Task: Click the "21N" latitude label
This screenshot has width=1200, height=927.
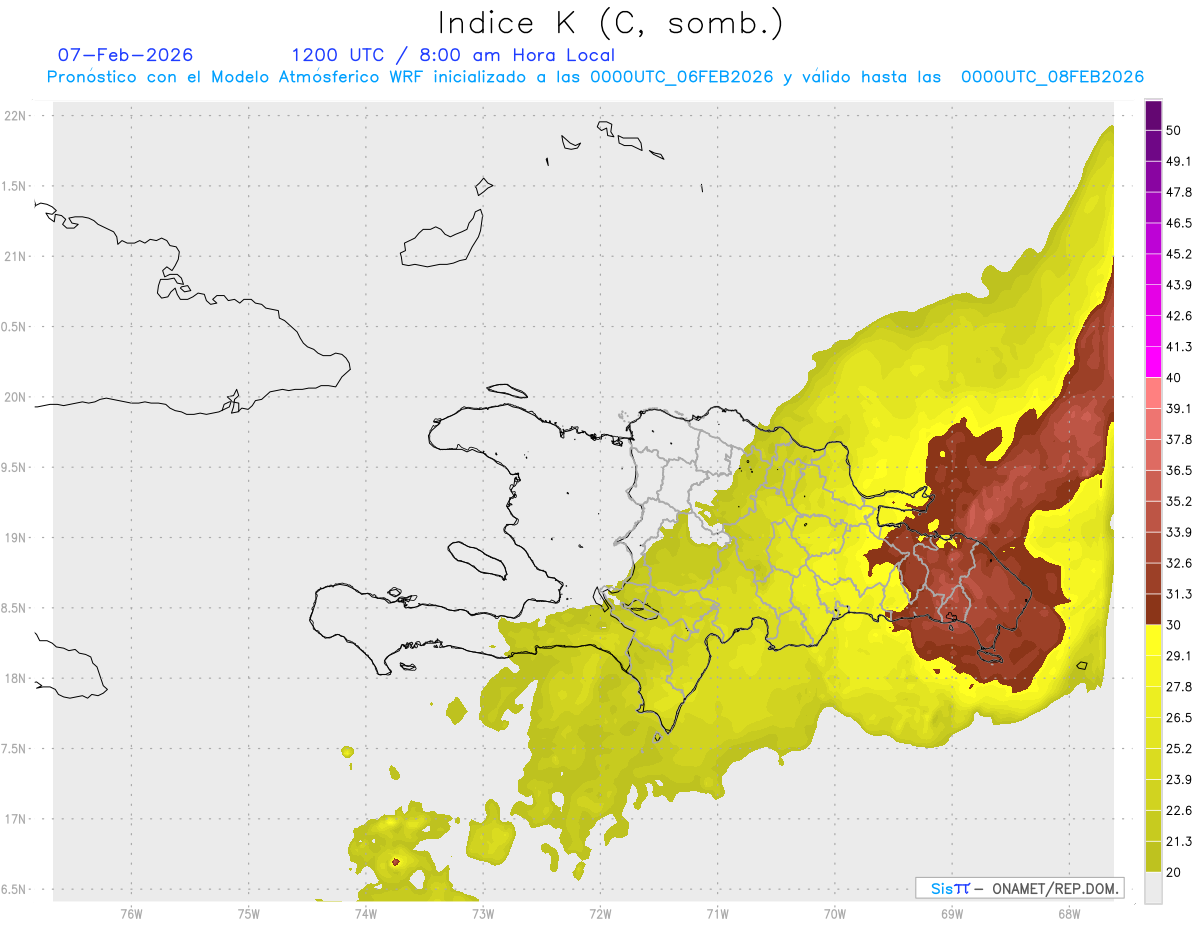Action: pyautogui.click(x=17, y=257)
